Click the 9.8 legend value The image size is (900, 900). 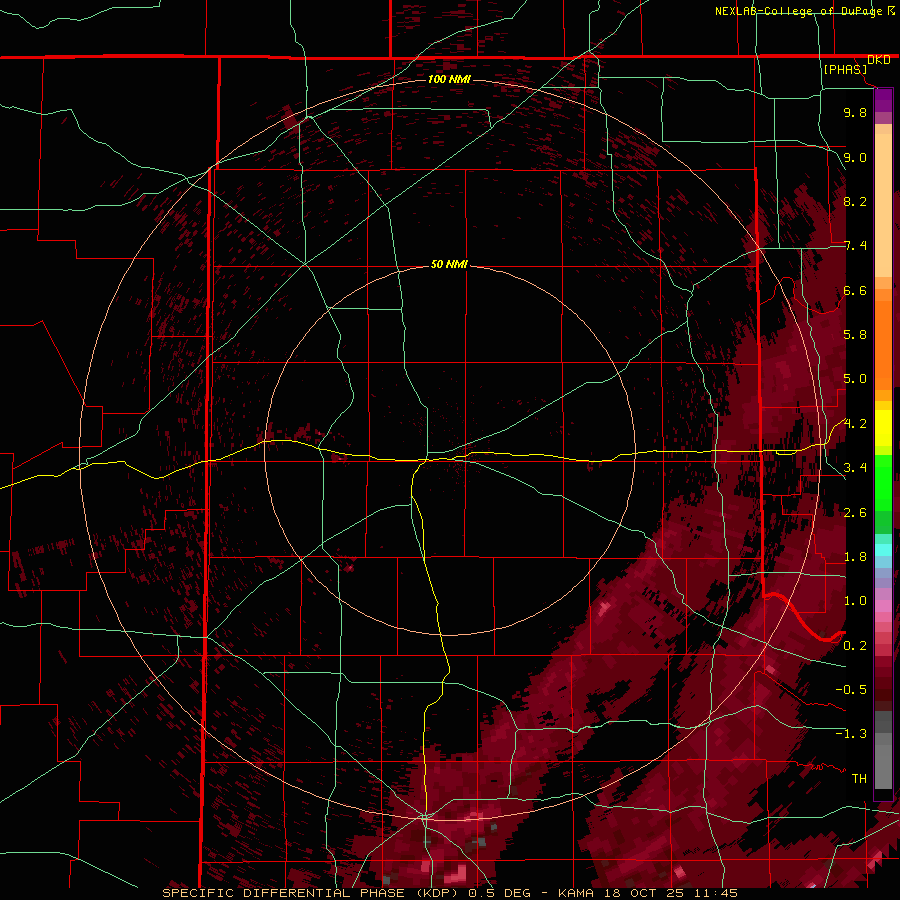coord(855,112)
